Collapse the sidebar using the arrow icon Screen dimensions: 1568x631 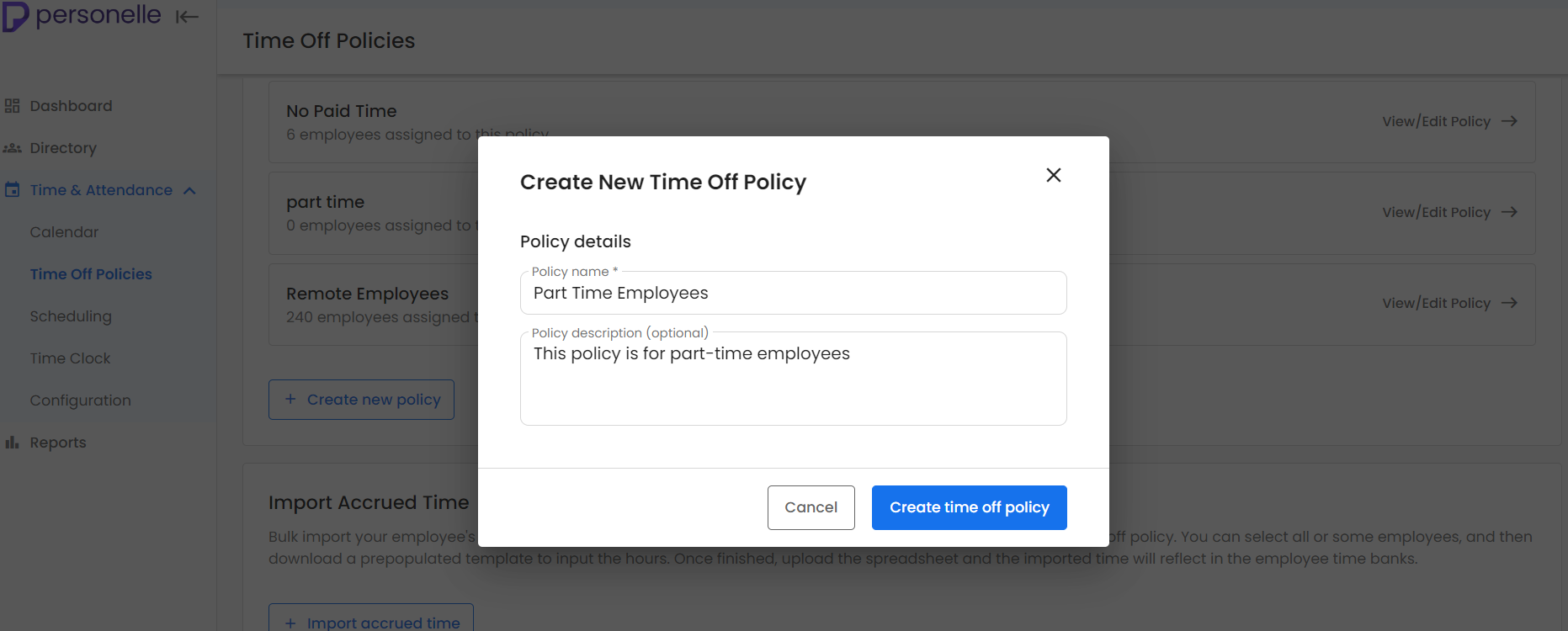[x=187, y=15]
